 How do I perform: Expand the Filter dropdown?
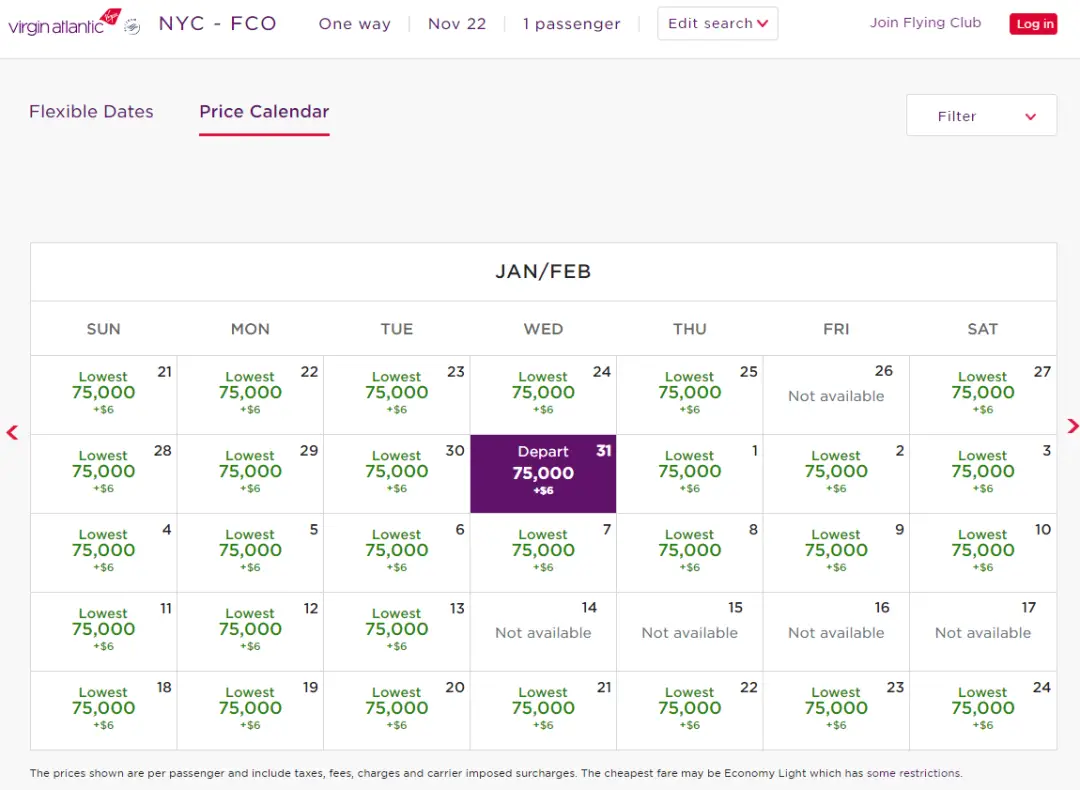(980, 116)
